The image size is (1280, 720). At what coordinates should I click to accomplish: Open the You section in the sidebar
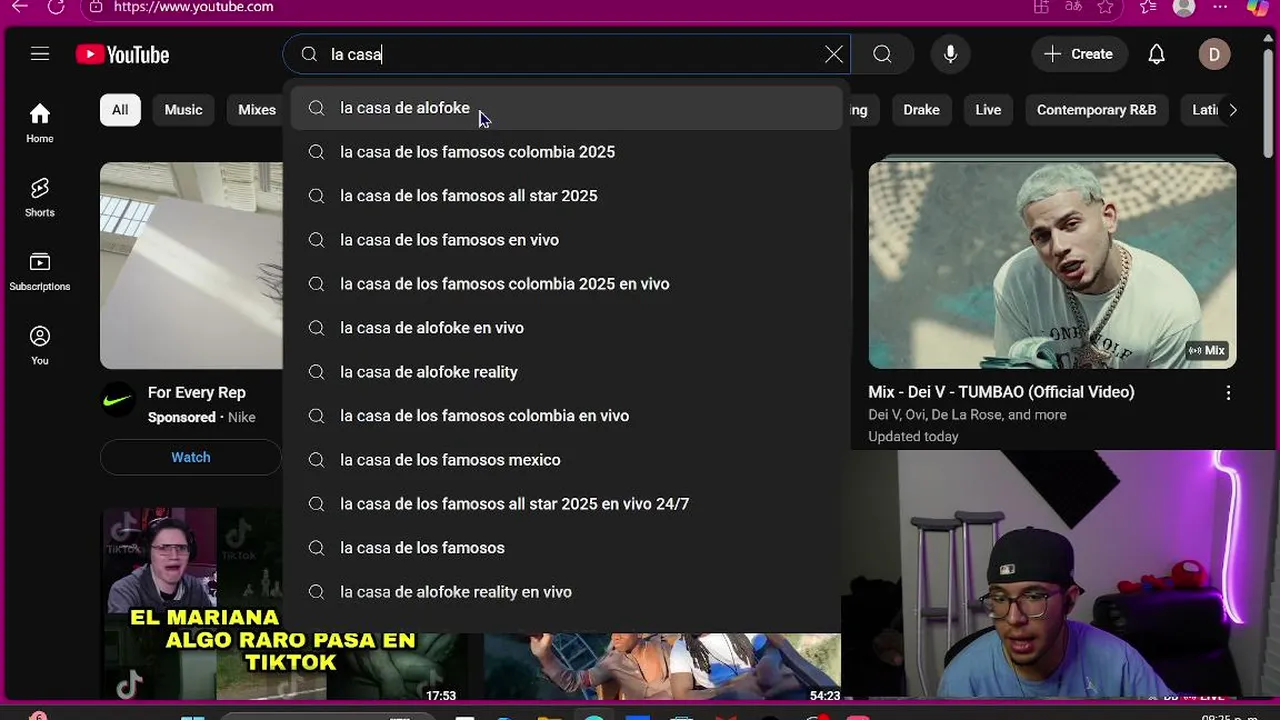coord(40,345)
